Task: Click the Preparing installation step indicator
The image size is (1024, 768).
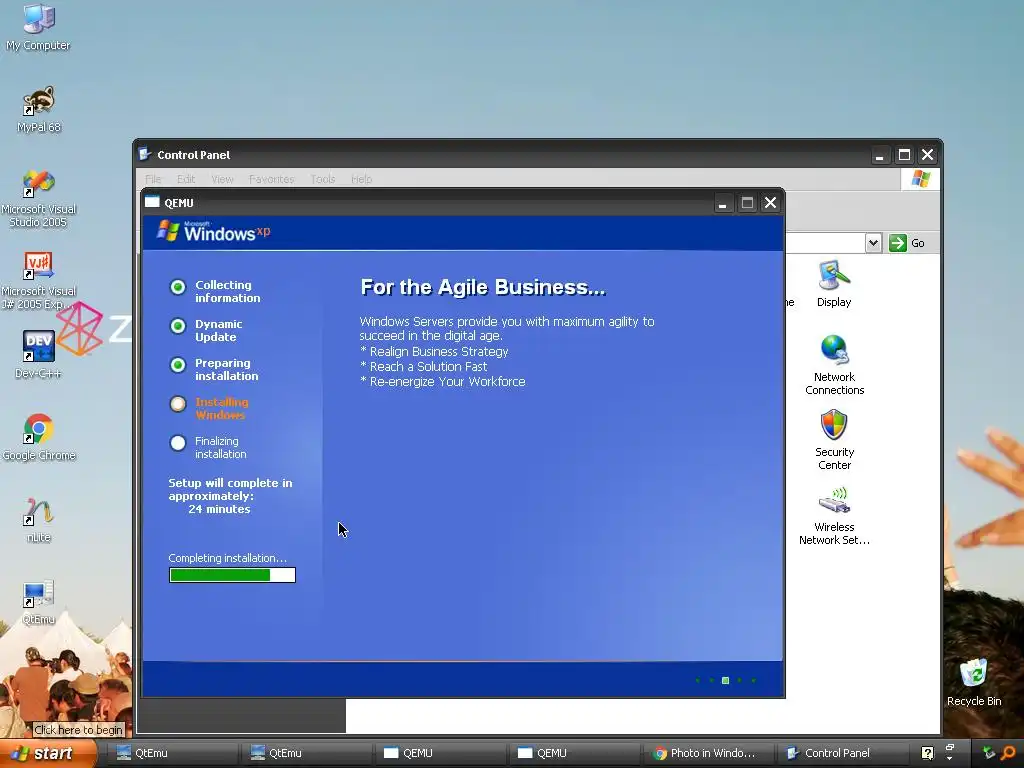Action: tap(178, 365)
